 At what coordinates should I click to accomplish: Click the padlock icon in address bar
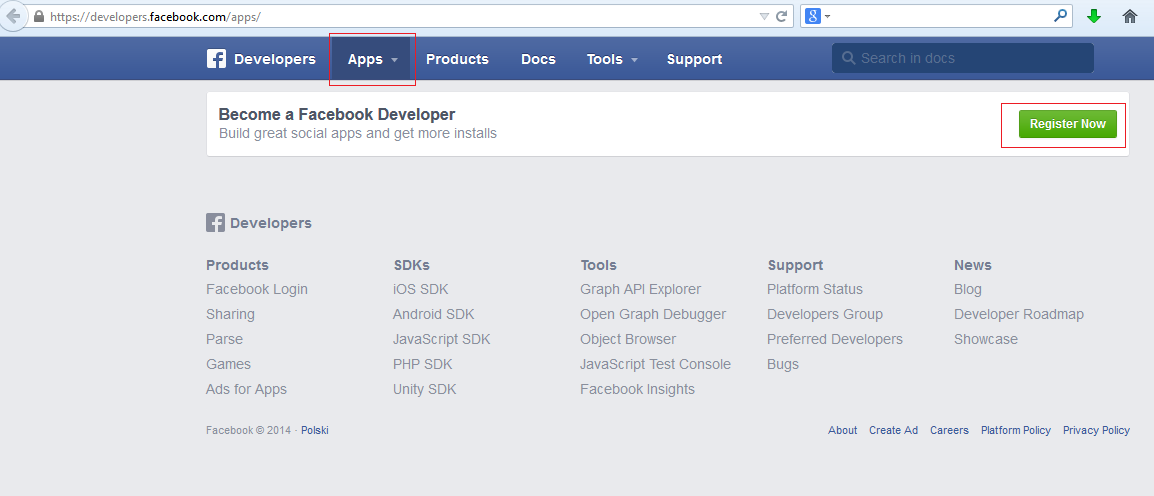click(x=39, y=15)
